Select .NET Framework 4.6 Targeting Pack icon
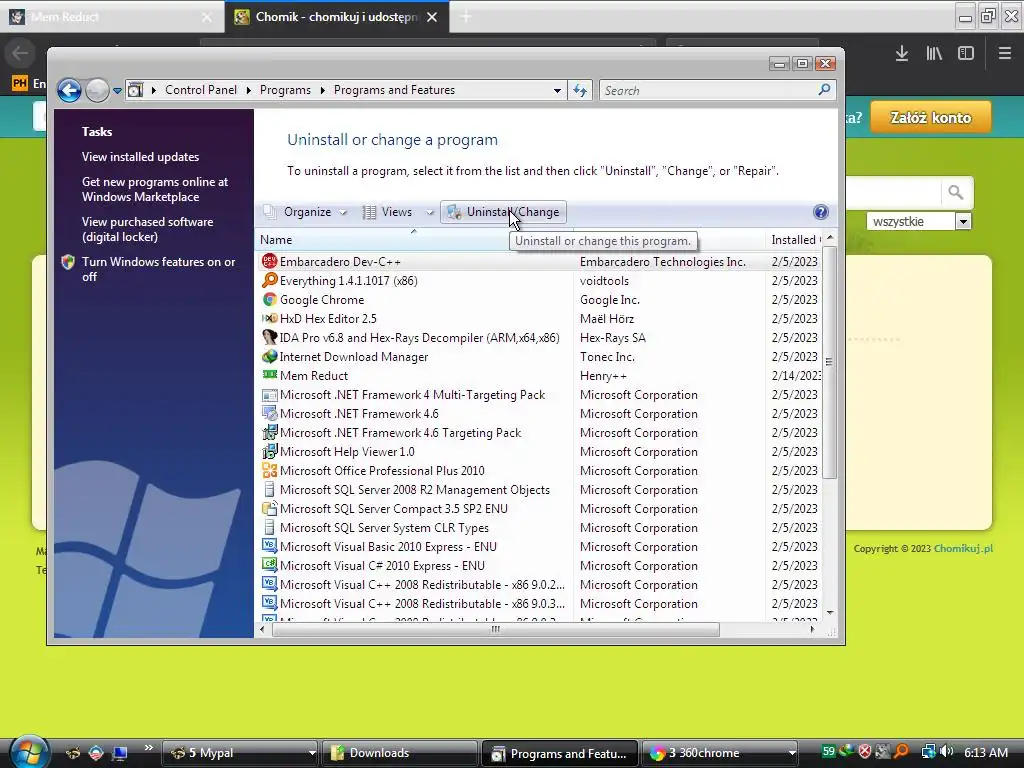The width and height of the screenshot is (1024, 768). point(269,432)
